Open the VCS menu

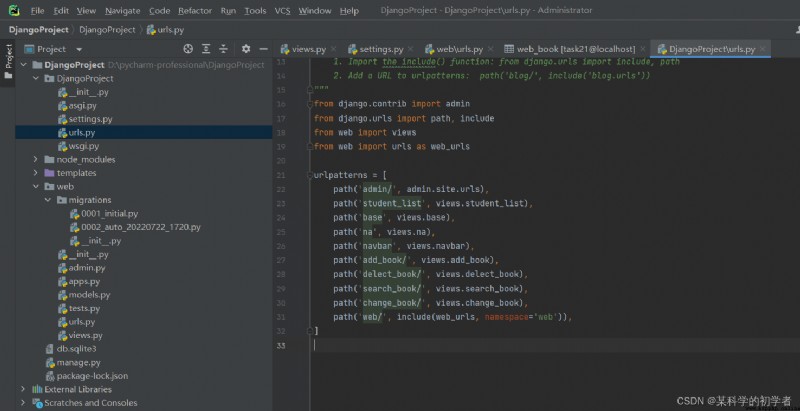(x=282, y=11)
